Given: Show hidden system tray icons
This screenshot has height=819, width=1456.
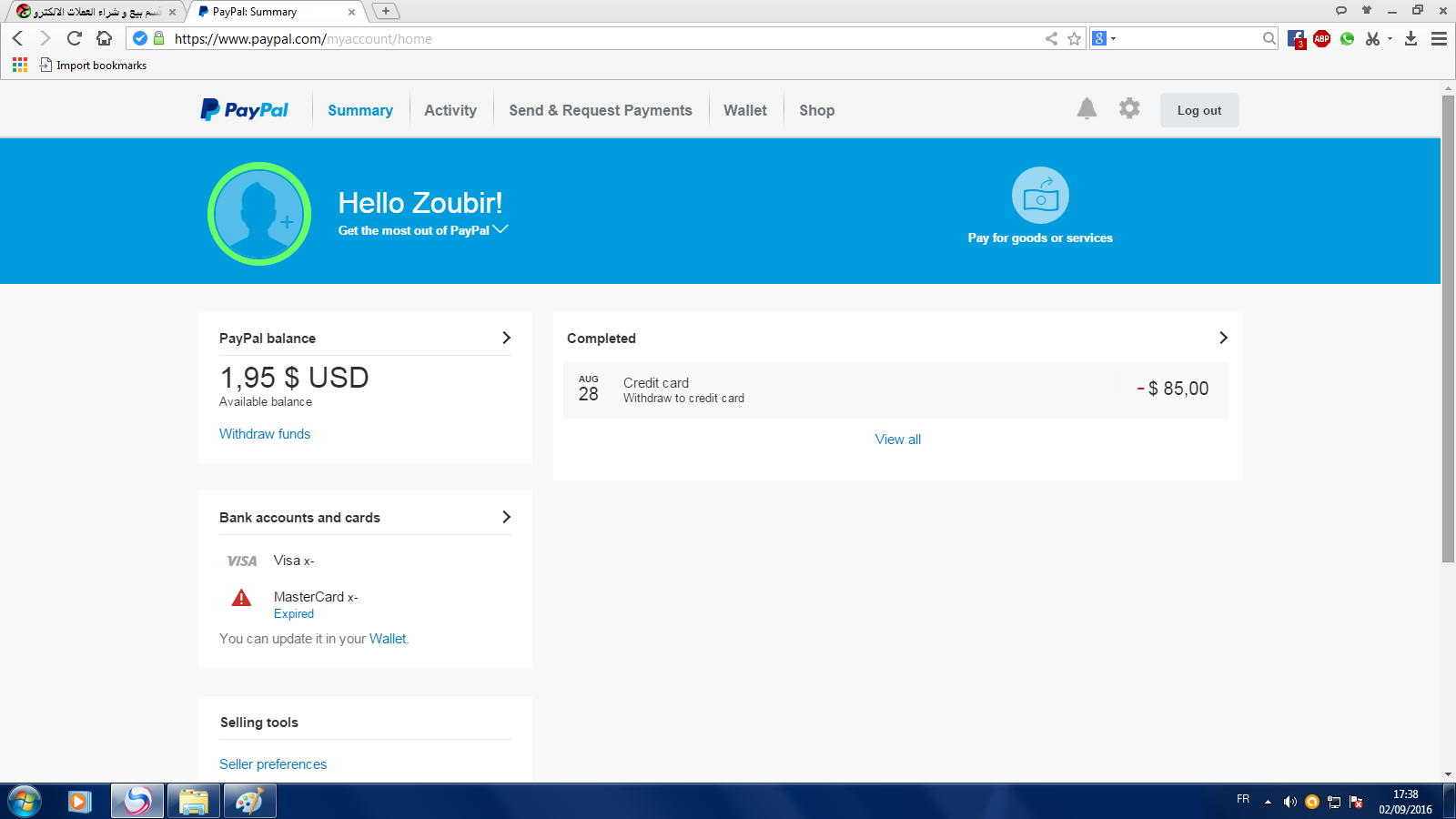Looking at the screenshot, I should click(x=1268, y=802).
